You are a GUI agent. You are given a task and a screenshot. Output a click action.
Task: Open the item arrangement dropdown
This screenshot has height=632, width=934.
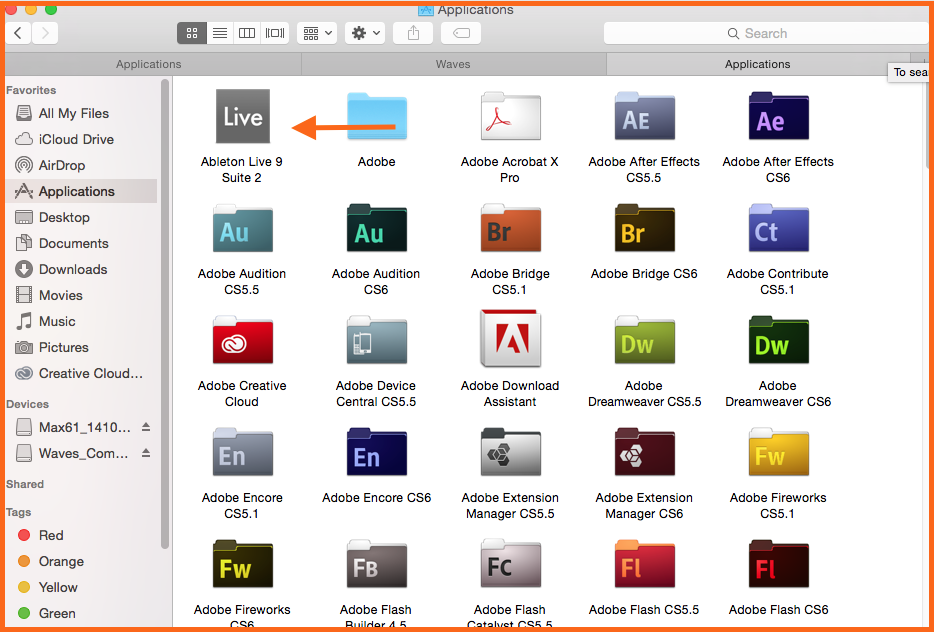[x=316, y=33]
